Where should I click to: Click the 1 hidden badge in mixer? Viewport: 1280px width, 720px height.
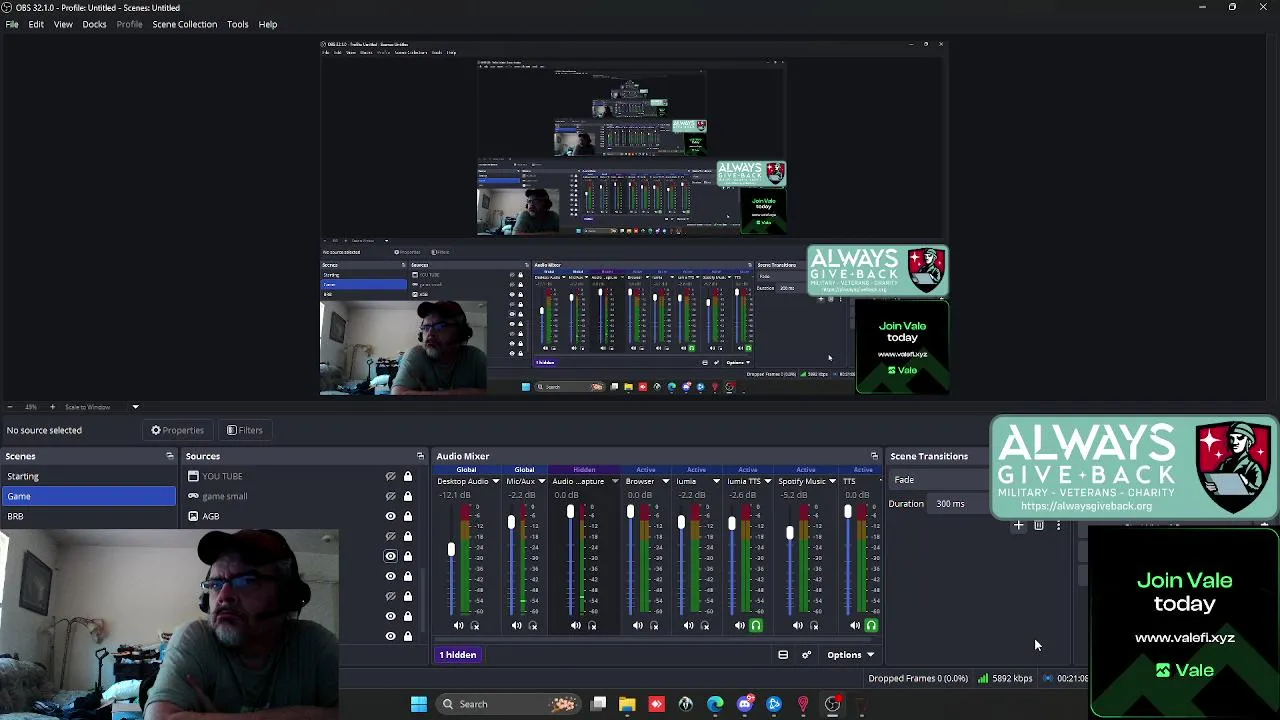pyautogui.click(x=458, y=655)
